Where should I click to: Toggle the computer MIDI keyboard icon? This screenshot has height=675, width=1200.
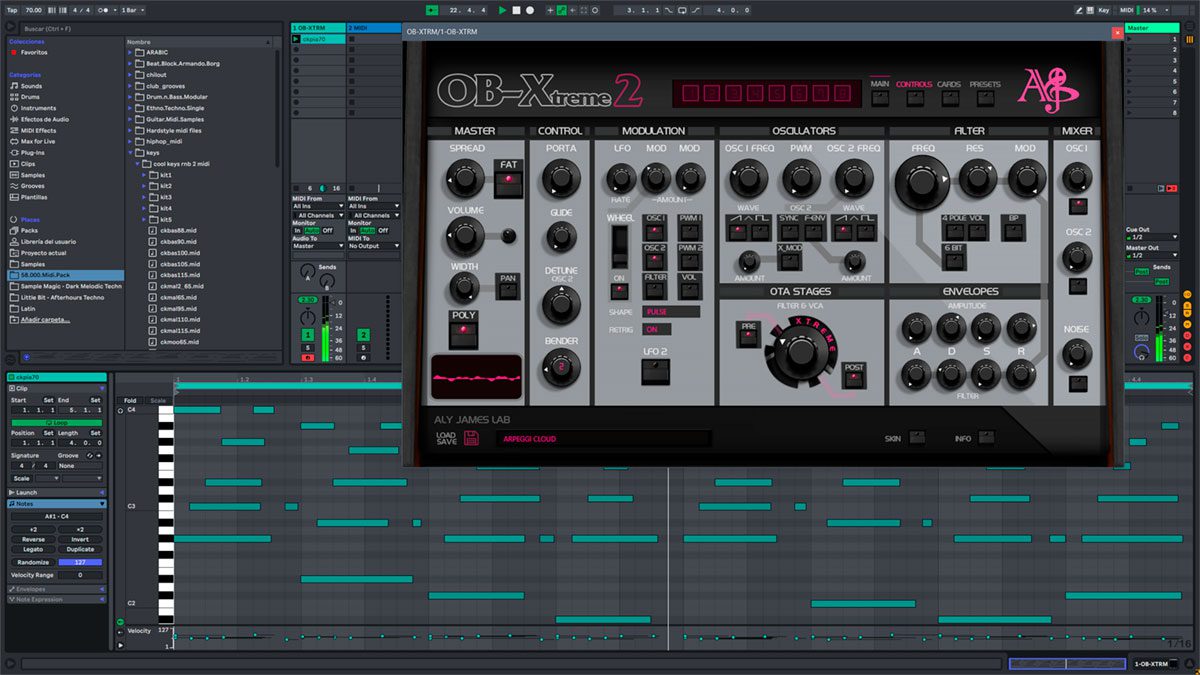click(1091, 10)
